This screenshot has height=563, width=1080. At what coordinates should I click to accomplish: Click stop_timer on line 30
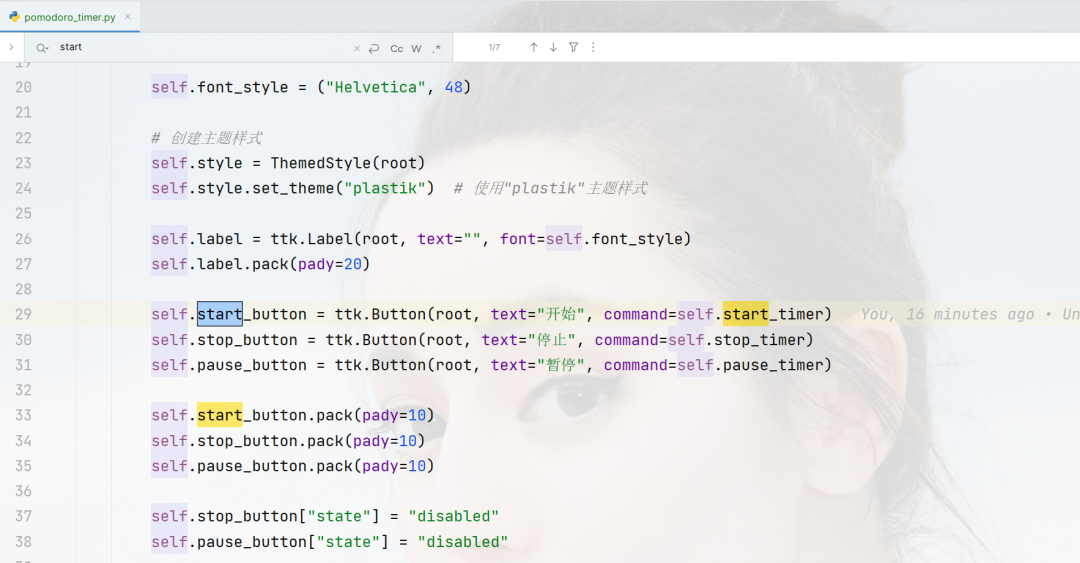(759, 340)
